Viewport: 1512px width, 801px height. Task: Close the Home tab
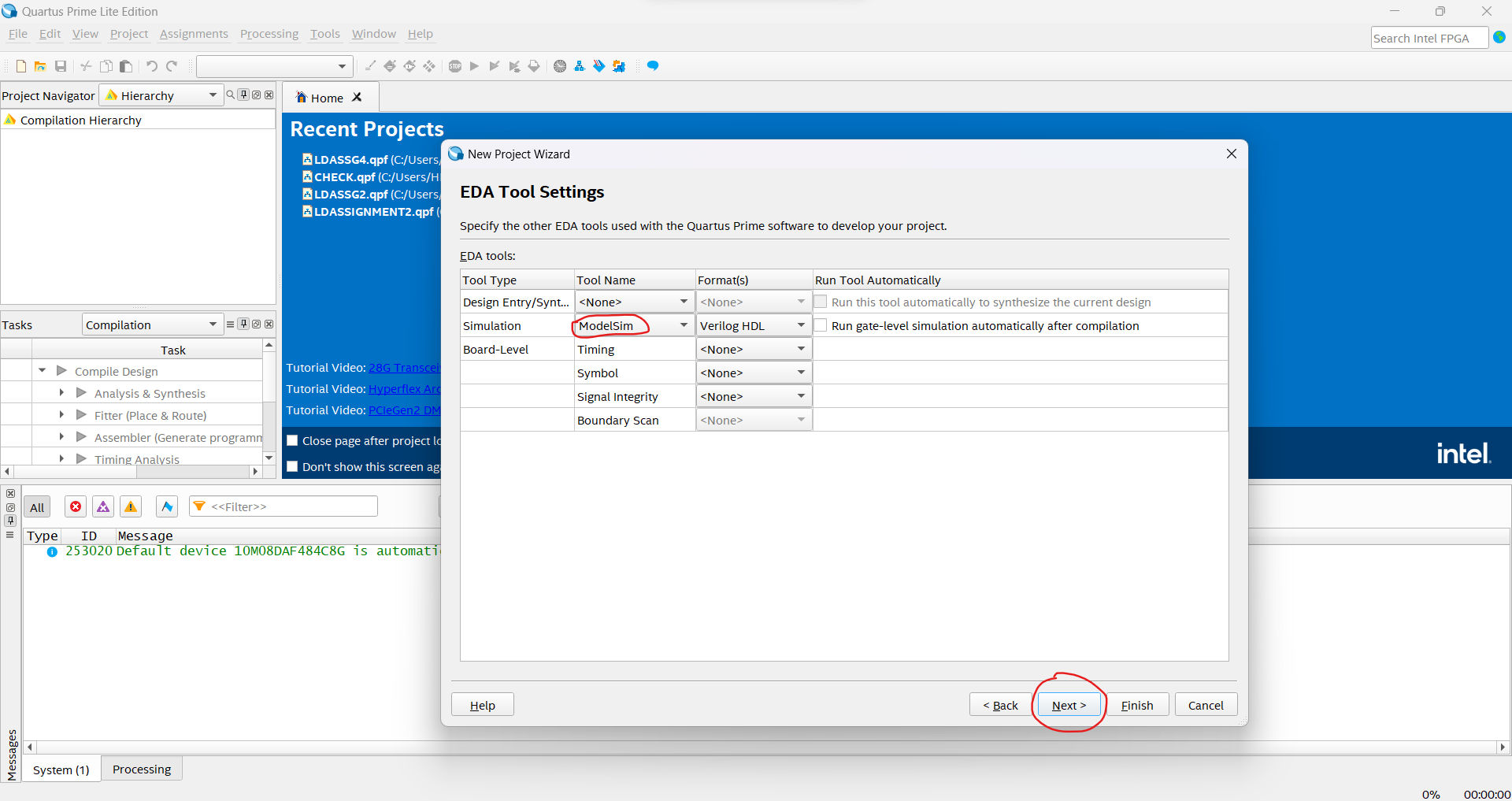pyautogui.click(x=357, y=97)
